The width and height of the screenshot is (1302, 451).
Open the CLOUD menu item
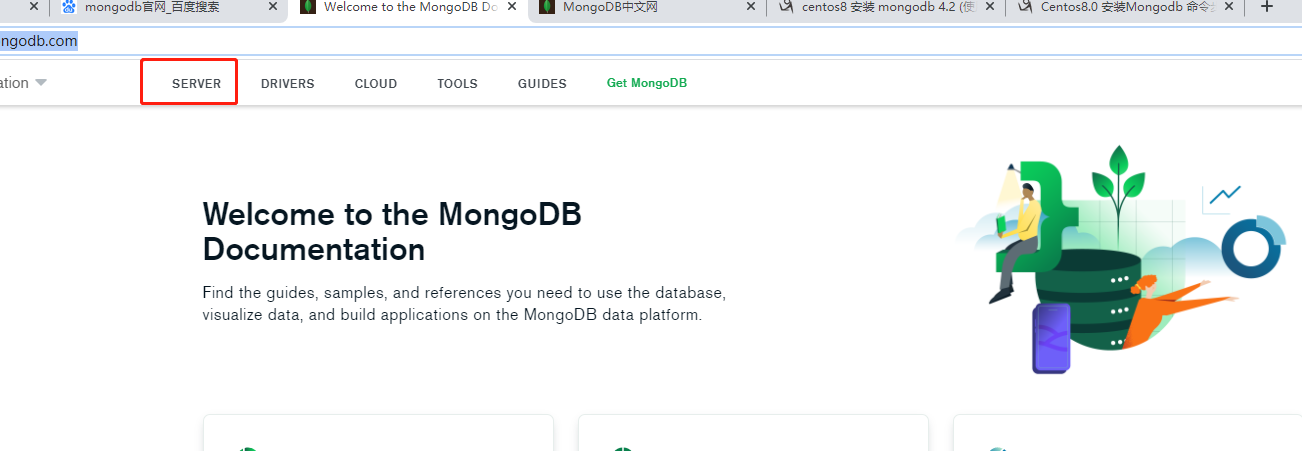click(376, 84)
